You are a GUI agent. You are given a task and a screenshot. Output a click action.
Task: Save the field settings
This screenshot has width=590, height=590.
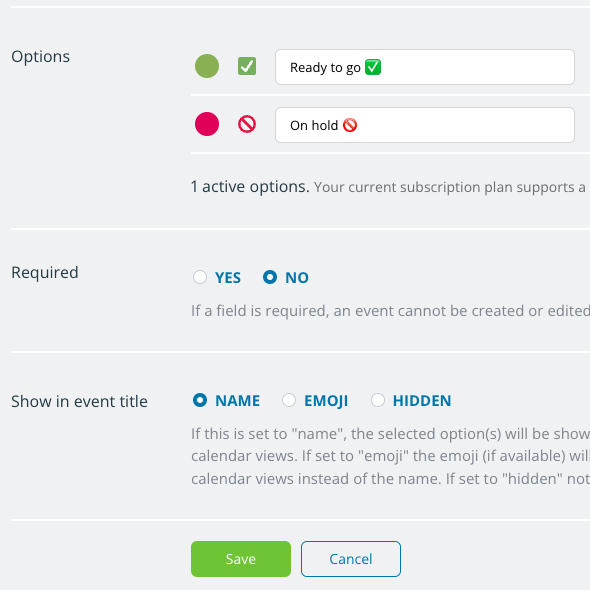tap(241, 559)
